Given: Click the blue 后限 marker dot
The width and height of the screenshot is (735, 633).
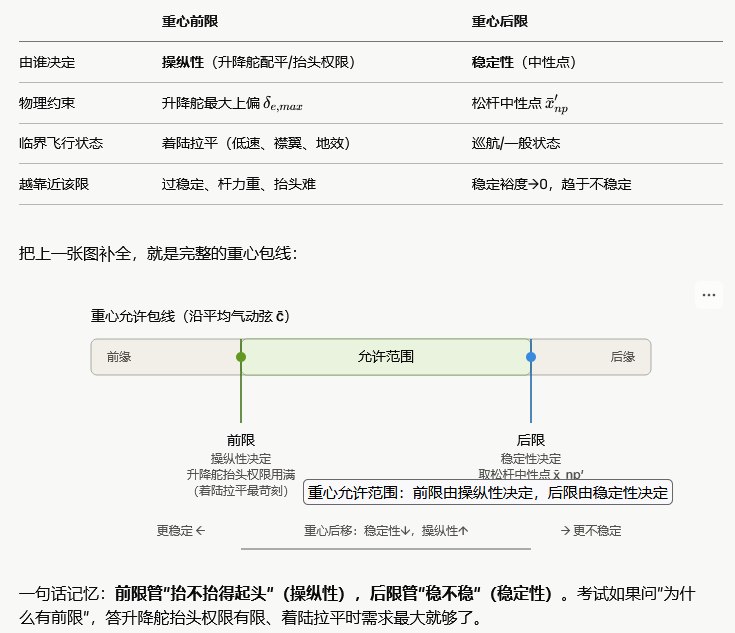Looking at the screenshot, I should [531, 357].
